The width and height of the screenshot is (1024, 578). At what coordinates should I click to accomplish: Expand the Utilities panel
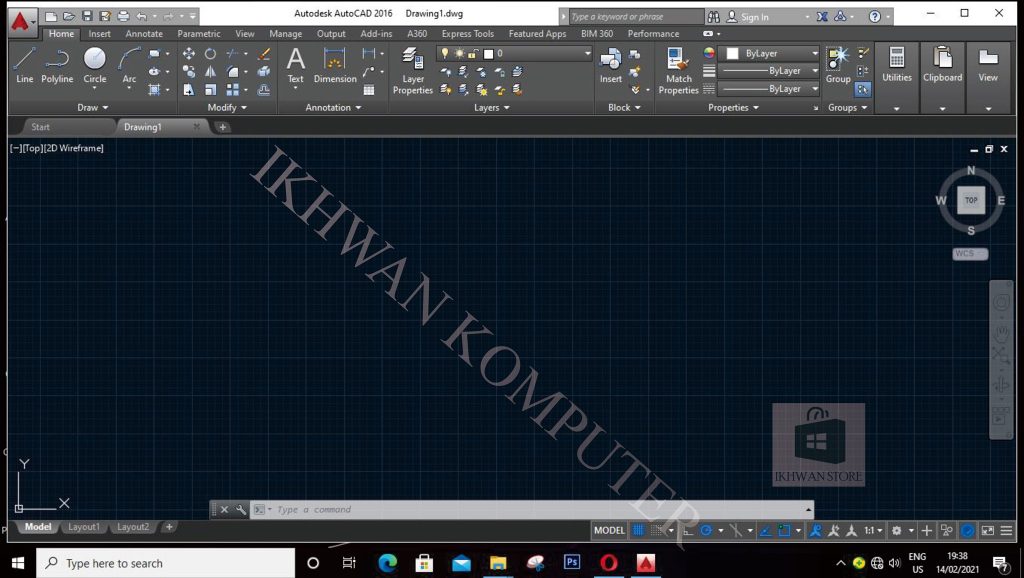coord(897,108)
